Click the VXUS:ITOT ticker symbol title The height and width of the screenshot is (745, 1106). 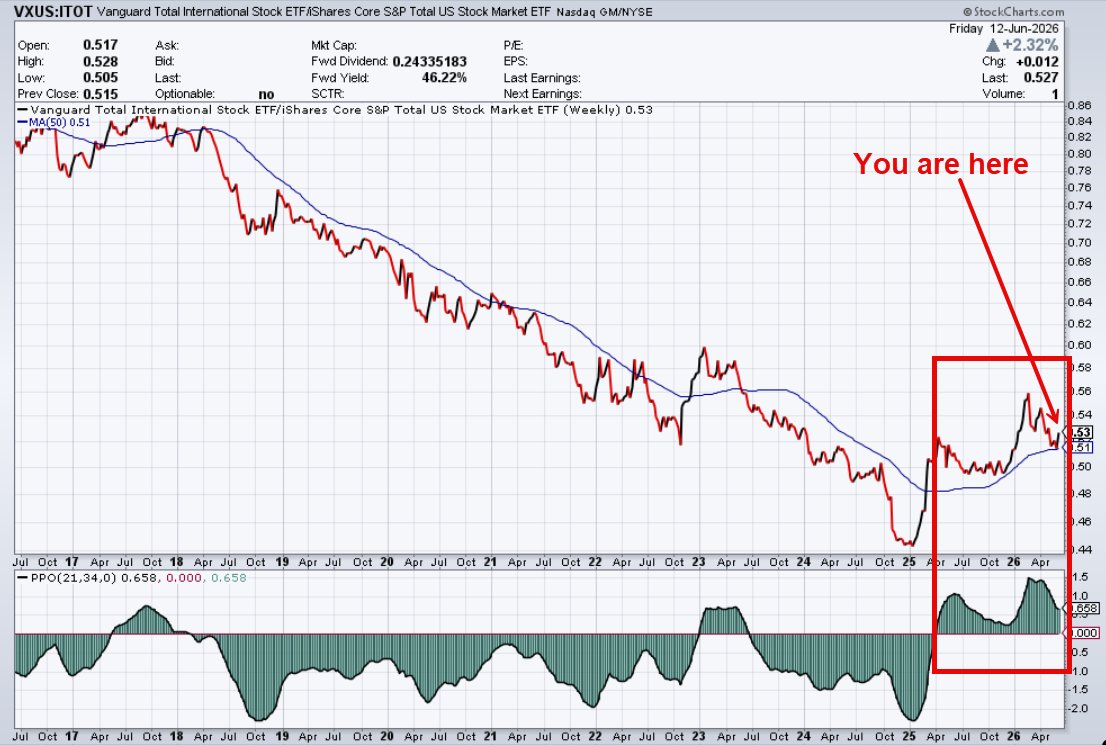[x=53, y=11]
